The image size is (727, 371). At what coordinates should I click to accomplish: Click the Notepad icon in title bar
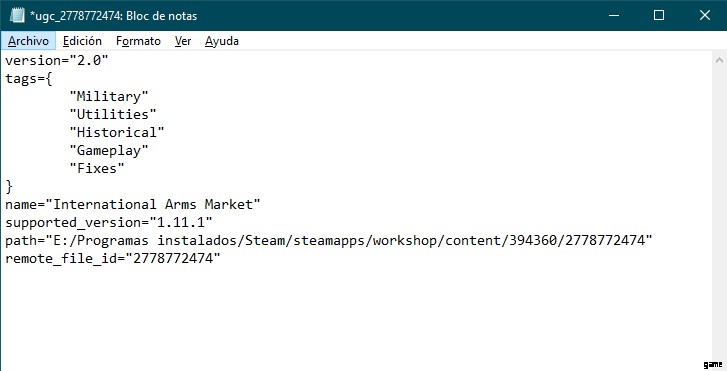[17, 15]
